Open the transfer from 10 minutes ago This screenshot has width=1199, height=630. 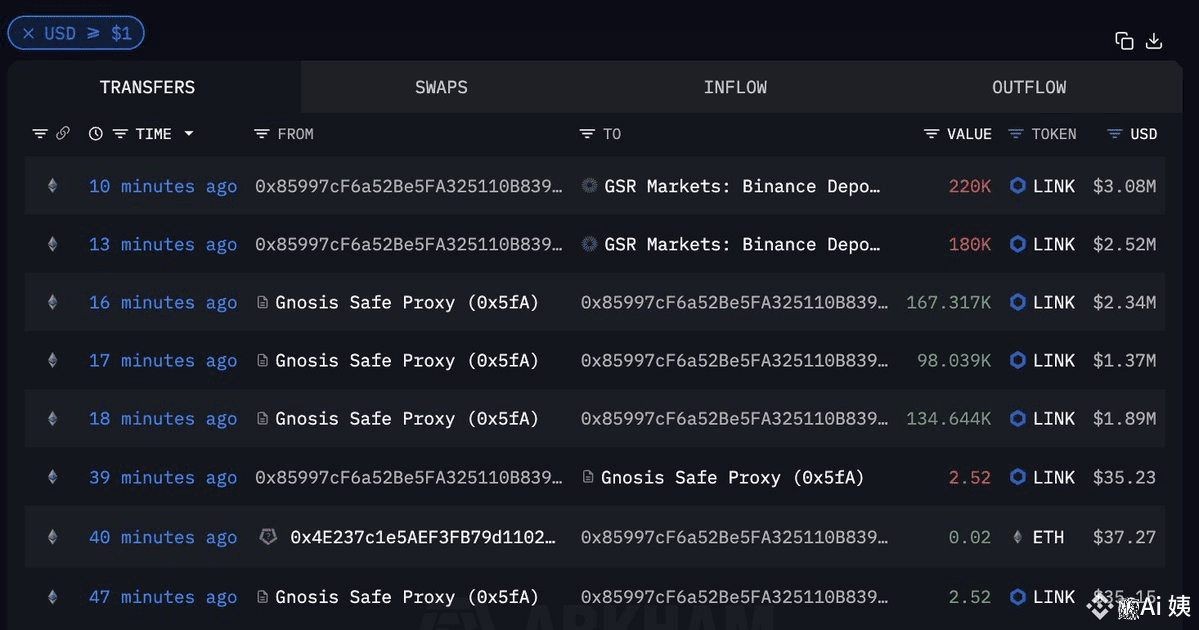tap(161, 185)
